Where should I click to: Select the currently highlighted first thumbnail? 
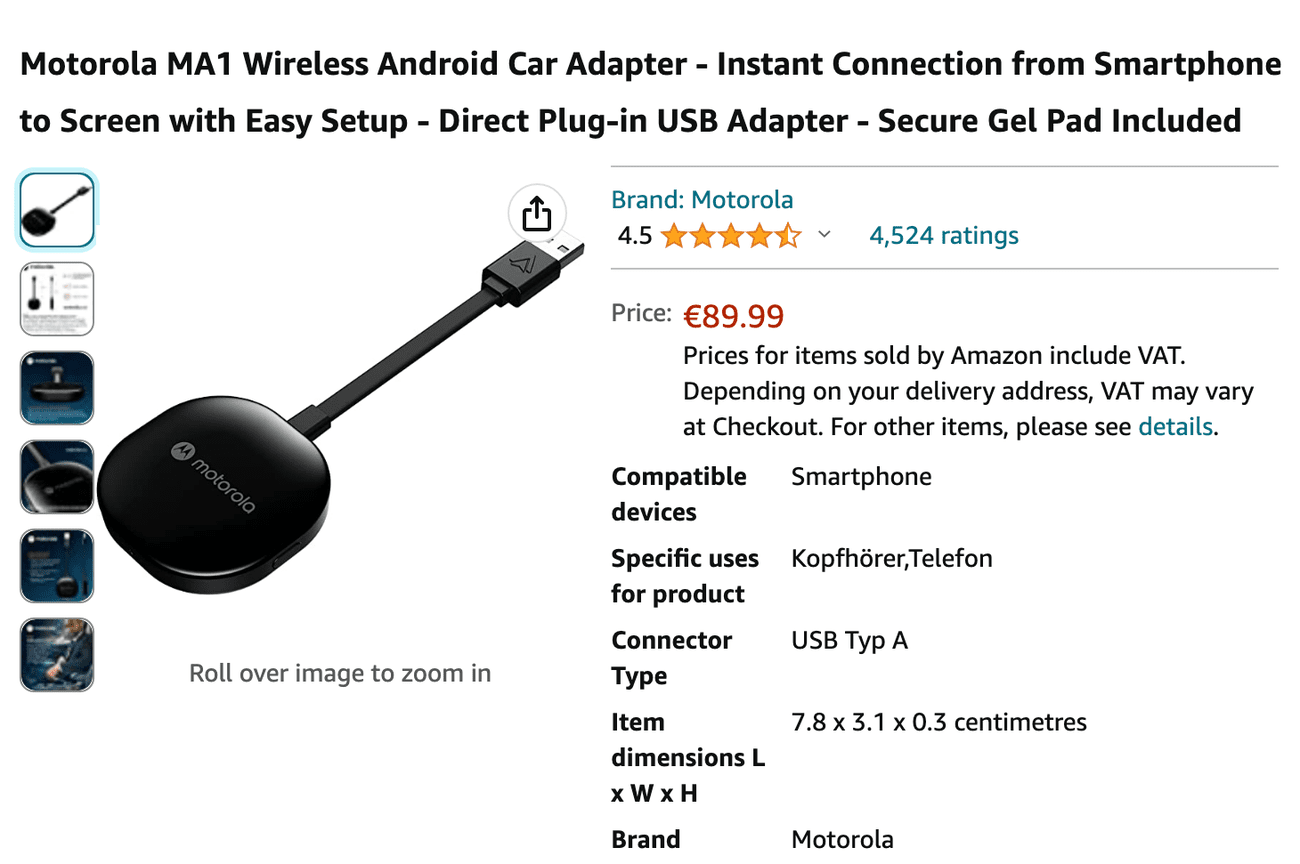(x=56, y=210)
